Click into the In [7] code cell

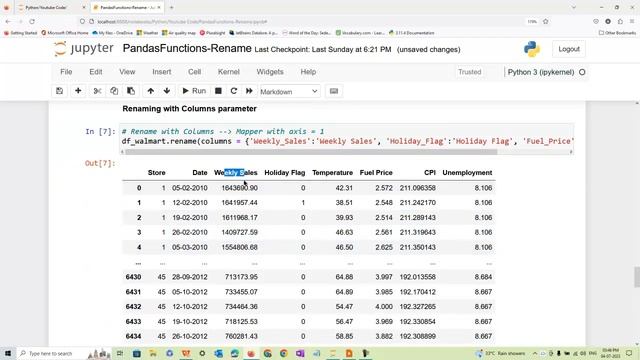[347, 136]
